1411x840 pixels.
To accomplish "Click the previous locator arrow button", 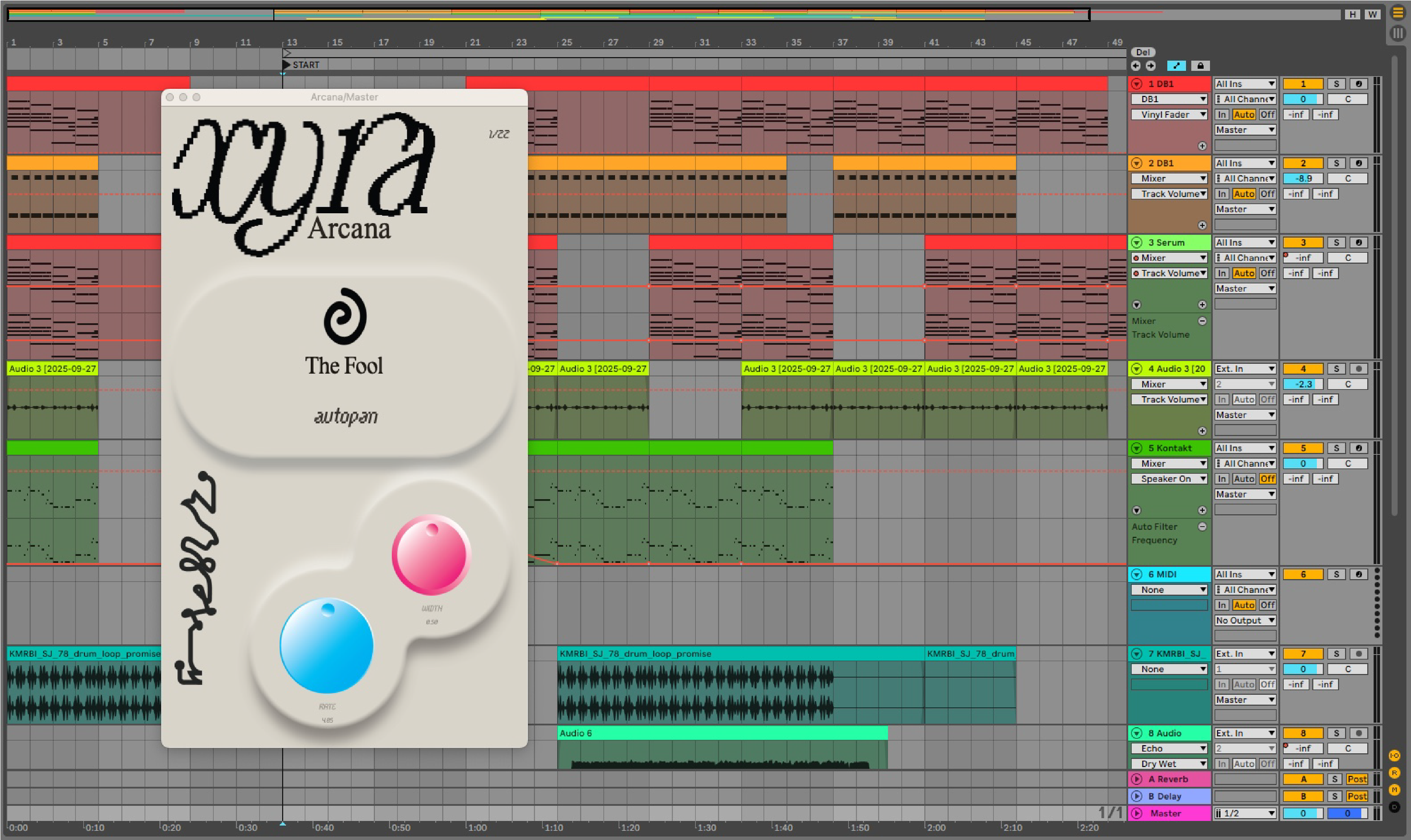I will (1136, 65).
